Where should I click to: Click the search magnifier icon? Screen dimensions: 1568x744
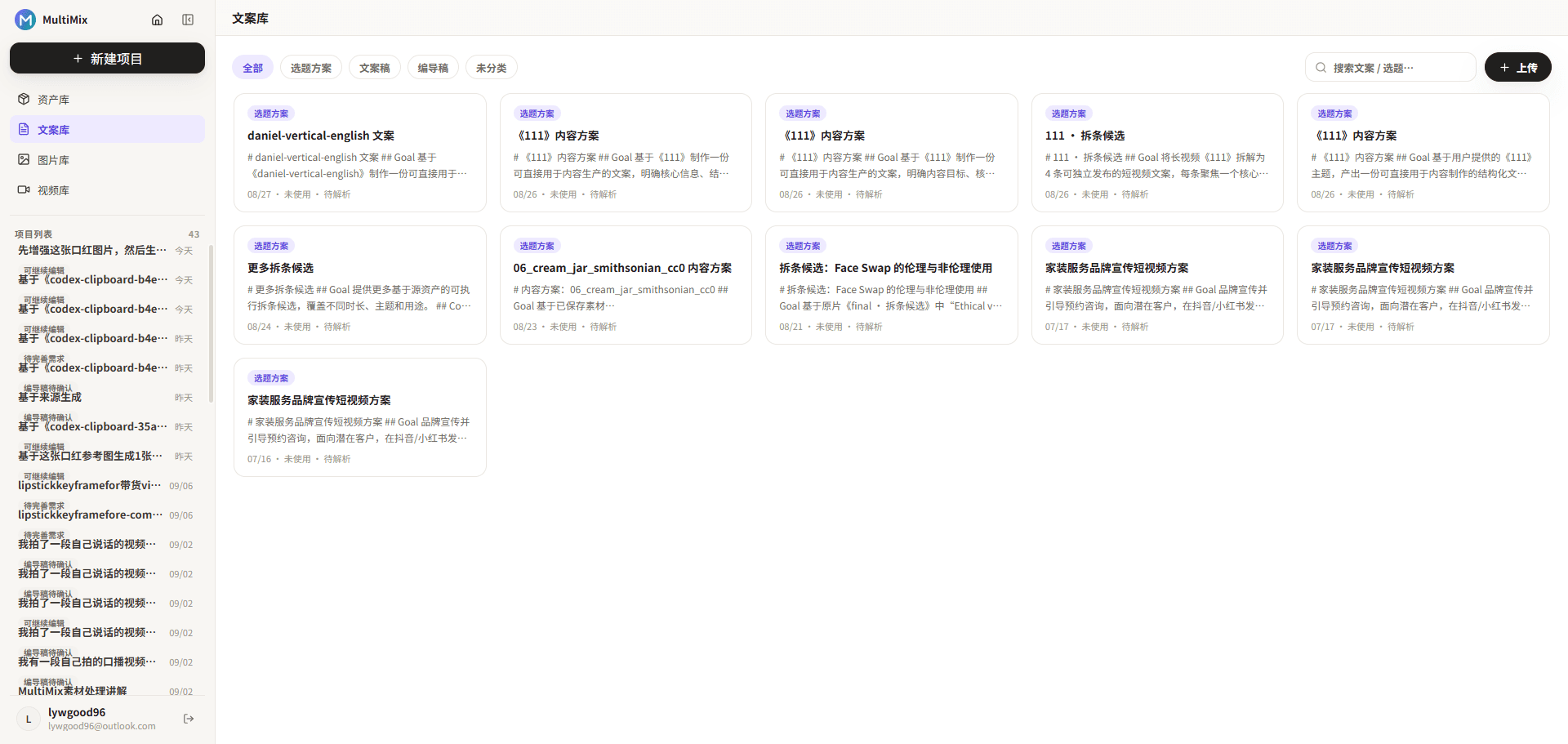point(1321,68)
